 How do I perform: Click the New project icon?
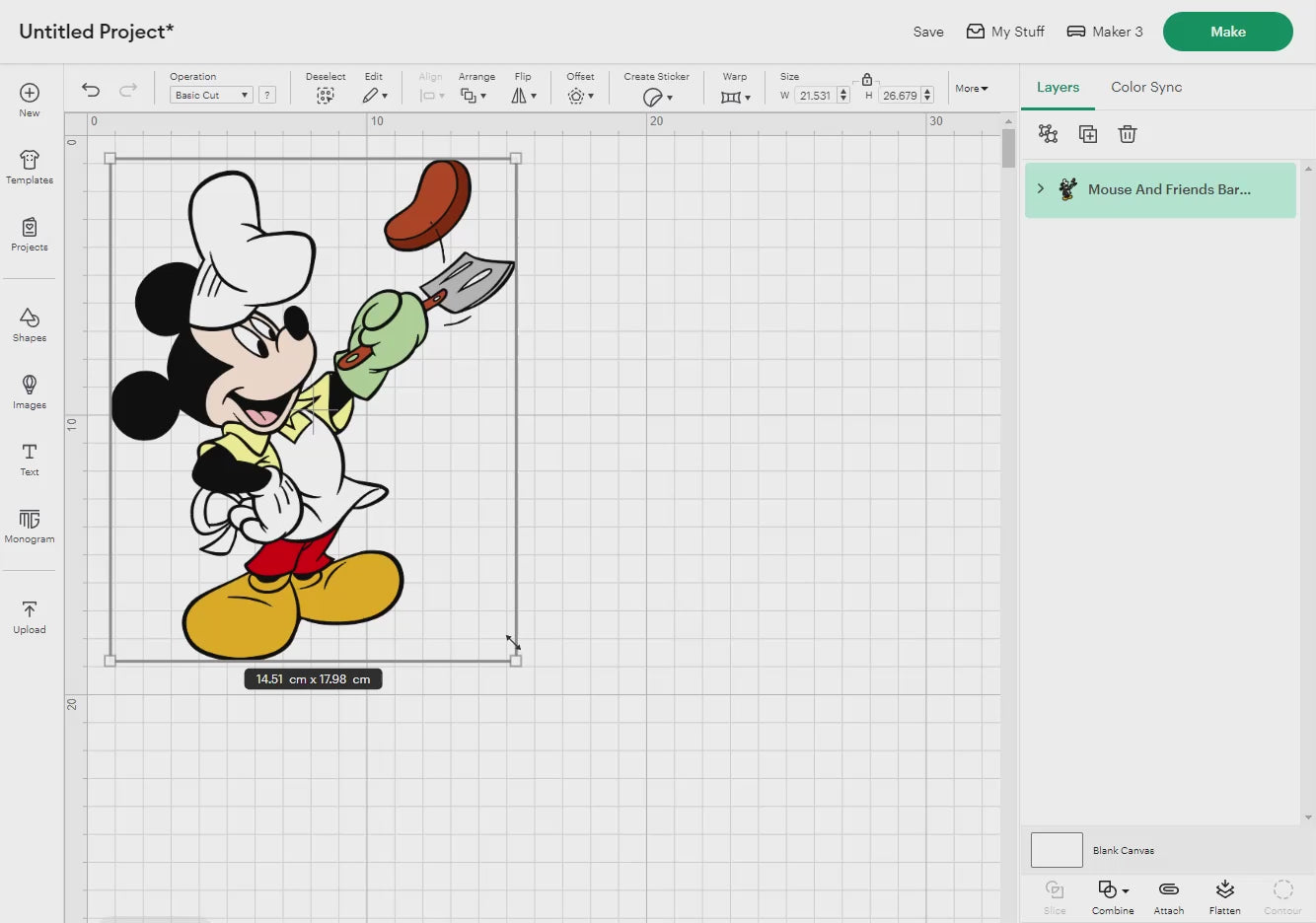30,93
